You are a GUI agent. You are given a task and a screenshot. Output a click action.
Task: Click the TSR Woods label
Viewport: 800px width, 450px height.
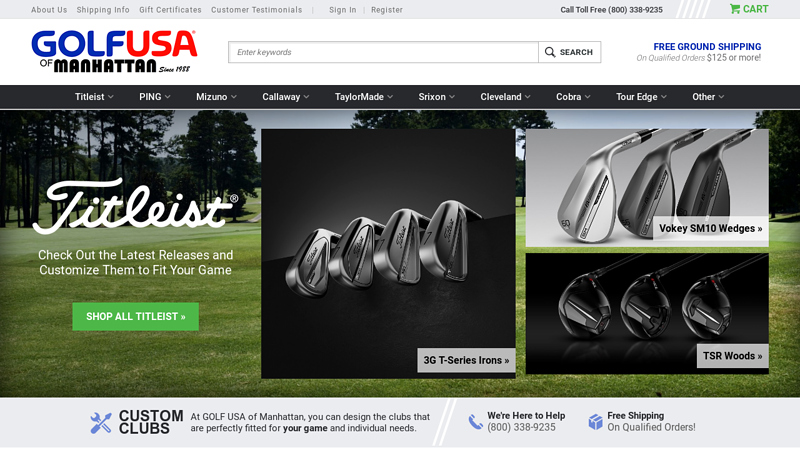pos(733,356)
